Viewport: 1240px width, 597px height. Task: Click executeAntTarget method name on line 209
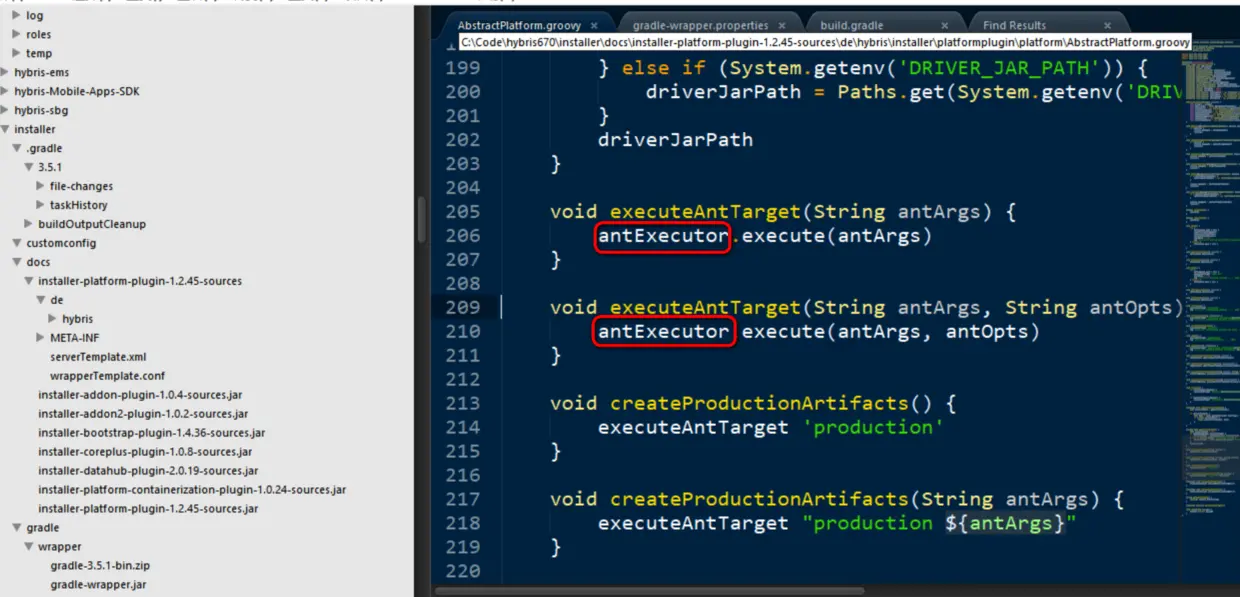[x=705, y=308]
